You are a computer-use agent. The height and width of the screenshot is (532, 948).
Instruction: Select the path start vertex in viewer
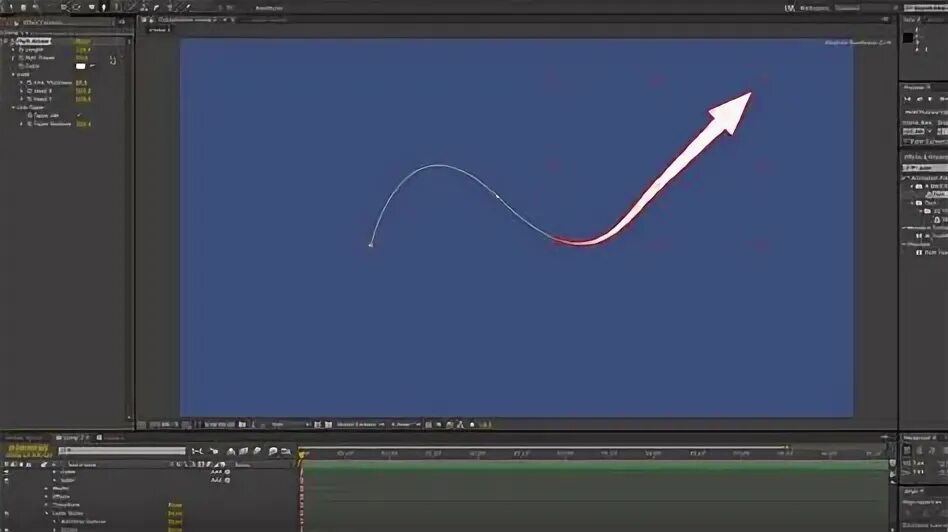pos(371,244)
